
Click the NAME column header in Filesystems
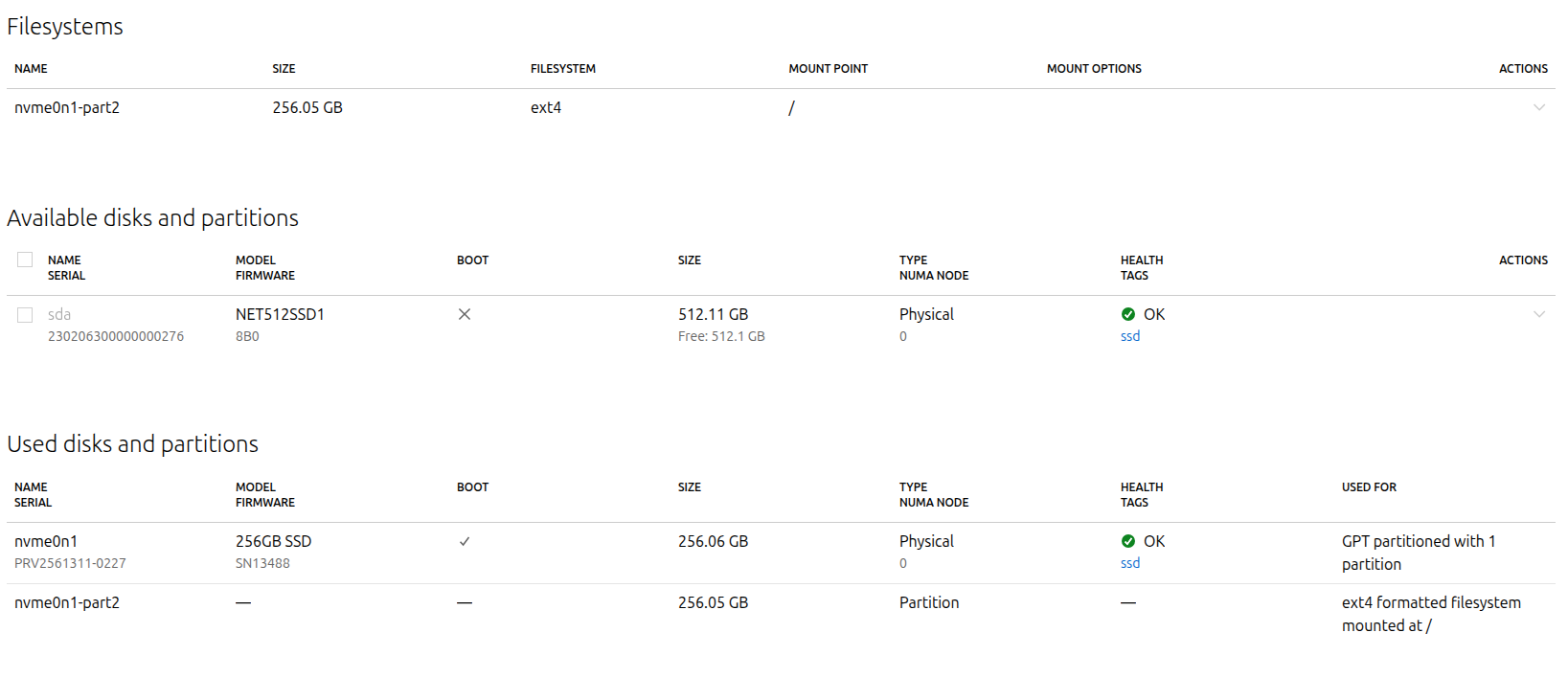click(x=31, y=69)
